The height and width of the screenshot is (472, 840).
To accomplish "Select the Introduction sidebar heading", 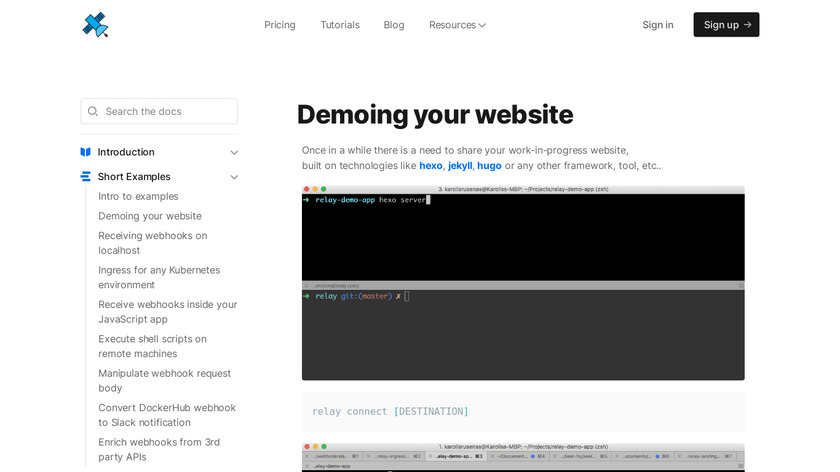I will click(126, 152).
